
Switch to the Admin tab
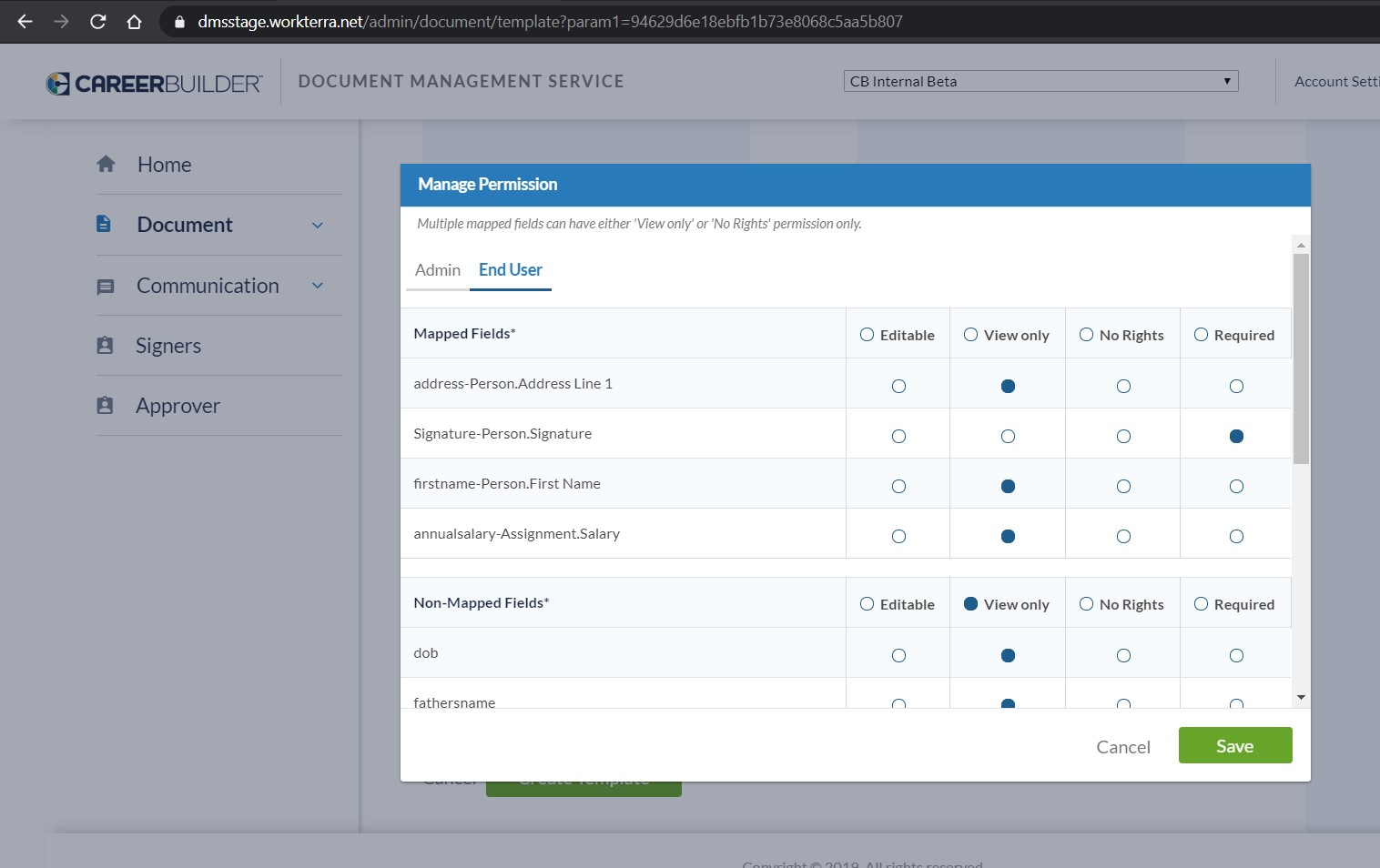point(438,270)
